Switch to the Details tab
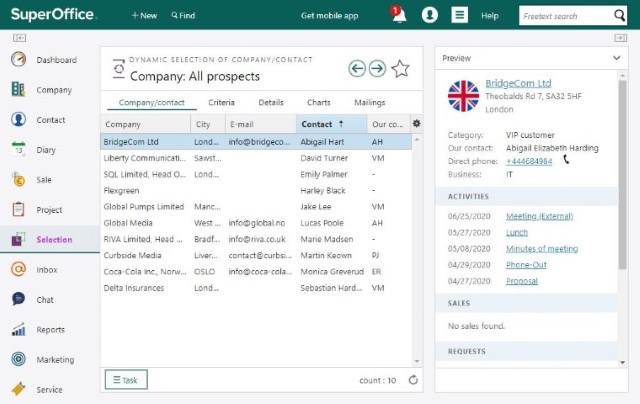This screenshot has width=640, height=404. click(x=271, y=102)
